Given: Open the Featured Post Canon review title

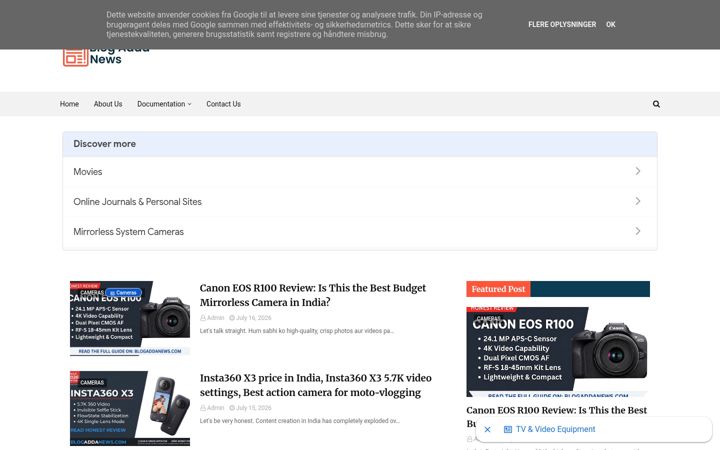Looking at the screenshot, I should (x=557, y=410).
